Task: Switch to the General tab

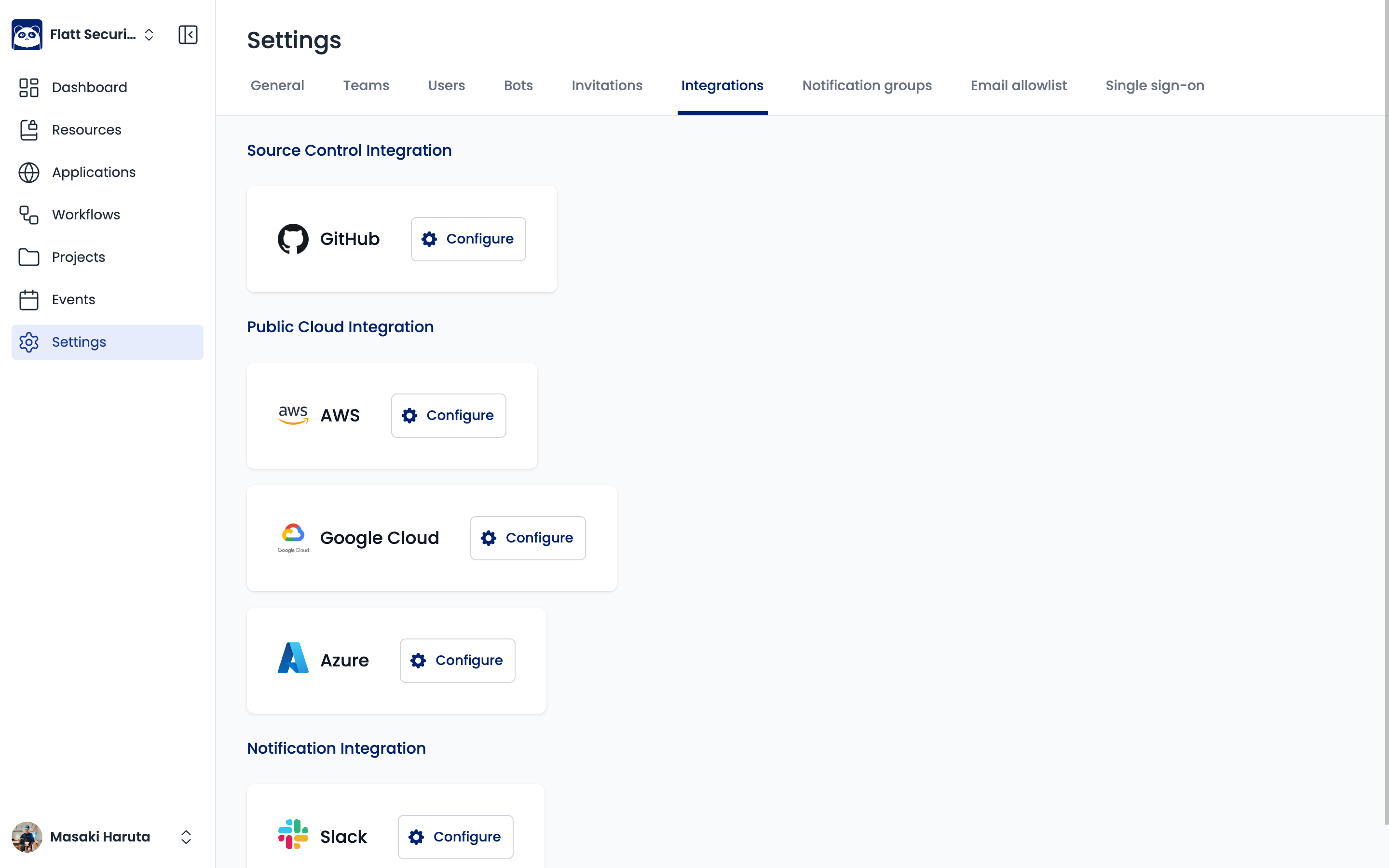Action: point(277,85)
